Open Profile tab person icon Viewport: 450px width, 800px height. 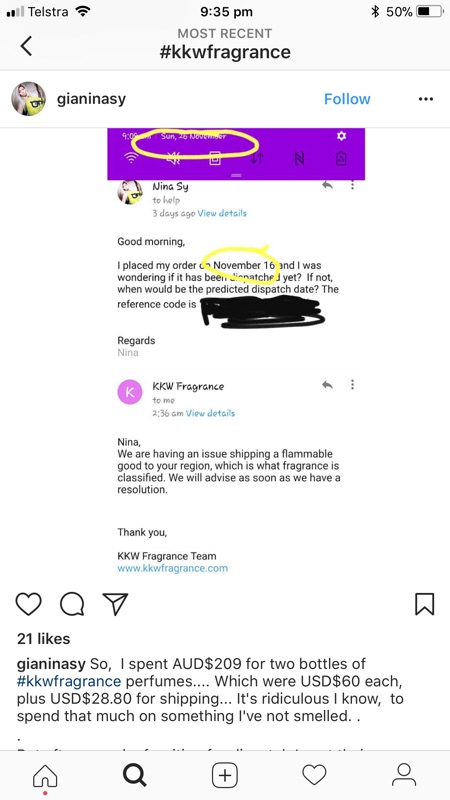[x=404, y=776]
